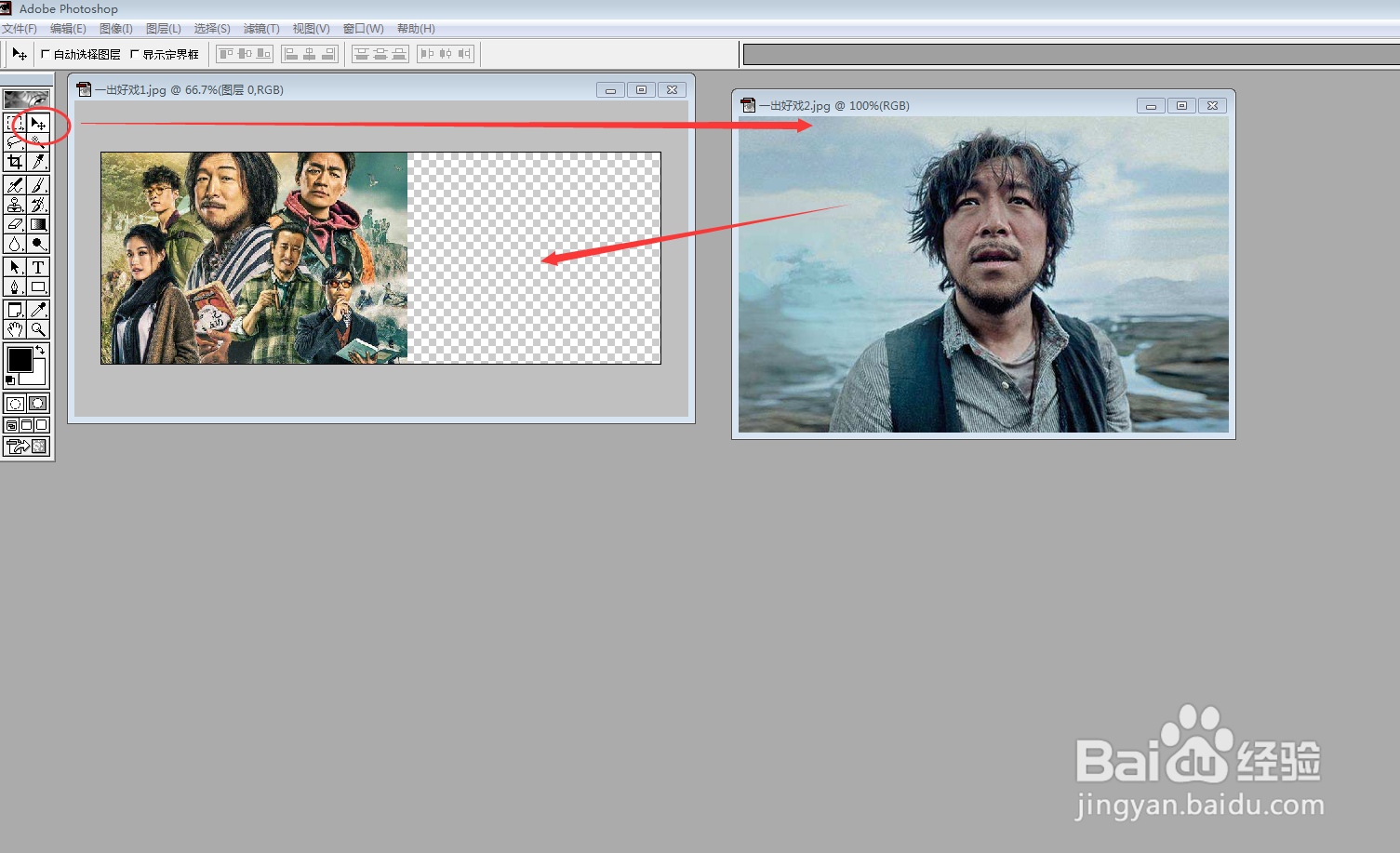This screenshot has height=853, width=1400.
Task: Select the Hand tool
Action: coord(15,328)
